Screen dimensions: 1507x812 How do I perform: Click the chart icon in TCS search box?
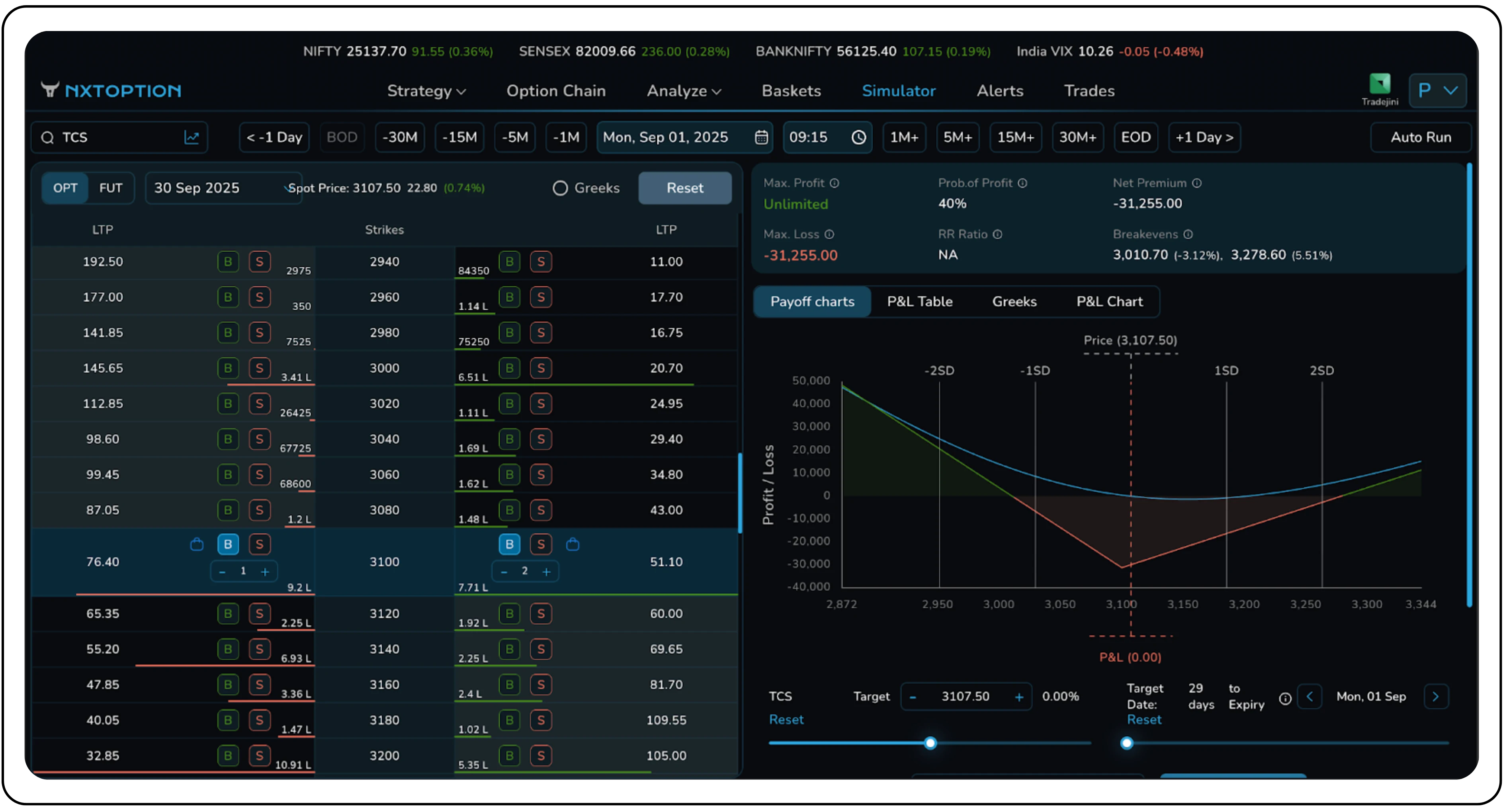pyautogui.click(x=191, y=137)
